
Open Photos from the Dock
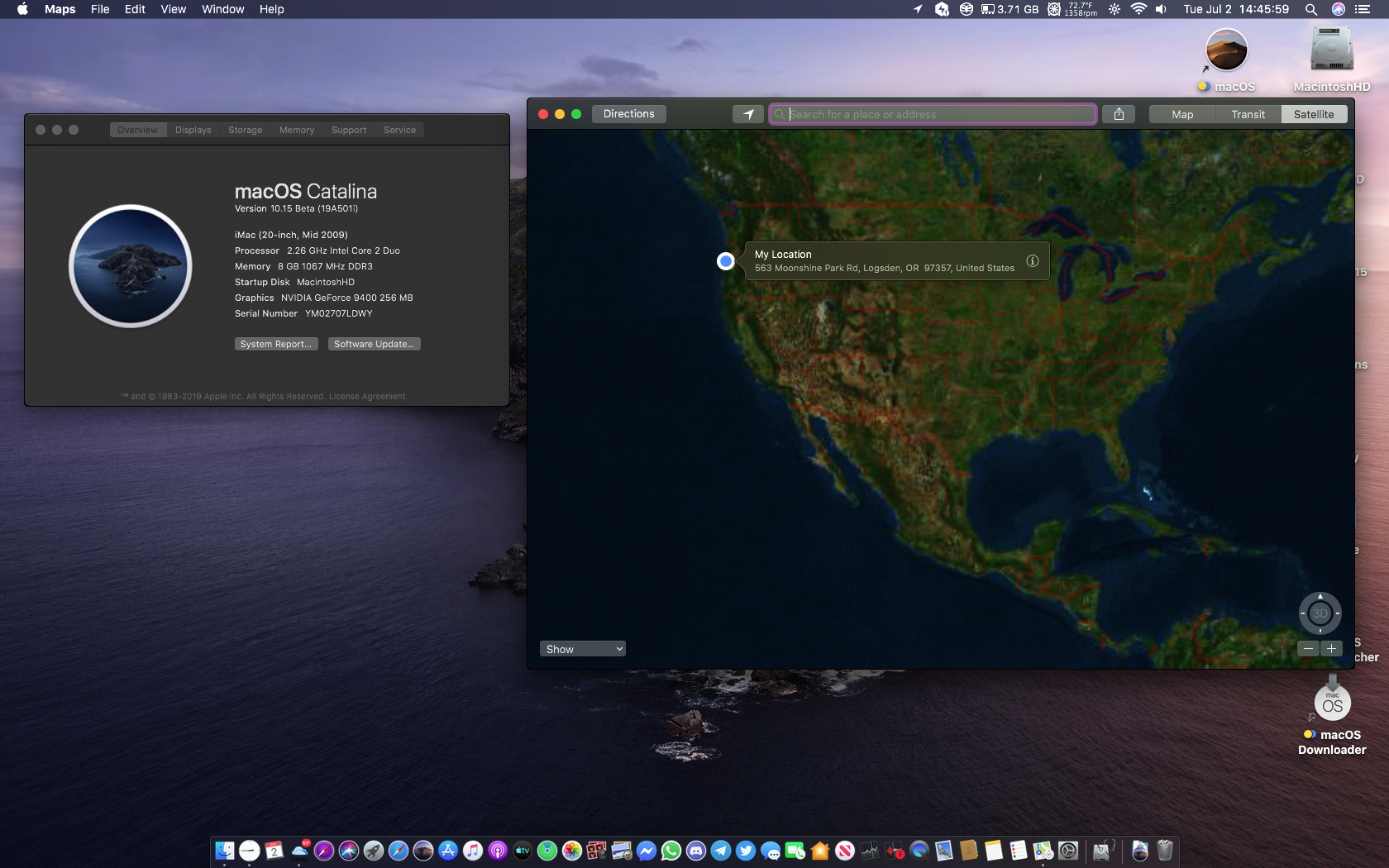(572, 850)
